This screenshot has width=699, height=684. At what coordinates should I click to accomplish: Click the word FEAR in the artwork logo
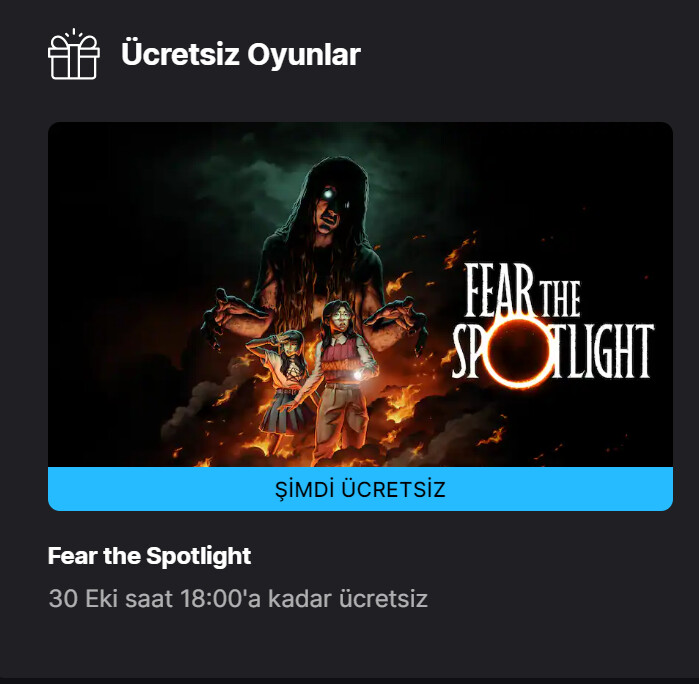click(499, 290)
